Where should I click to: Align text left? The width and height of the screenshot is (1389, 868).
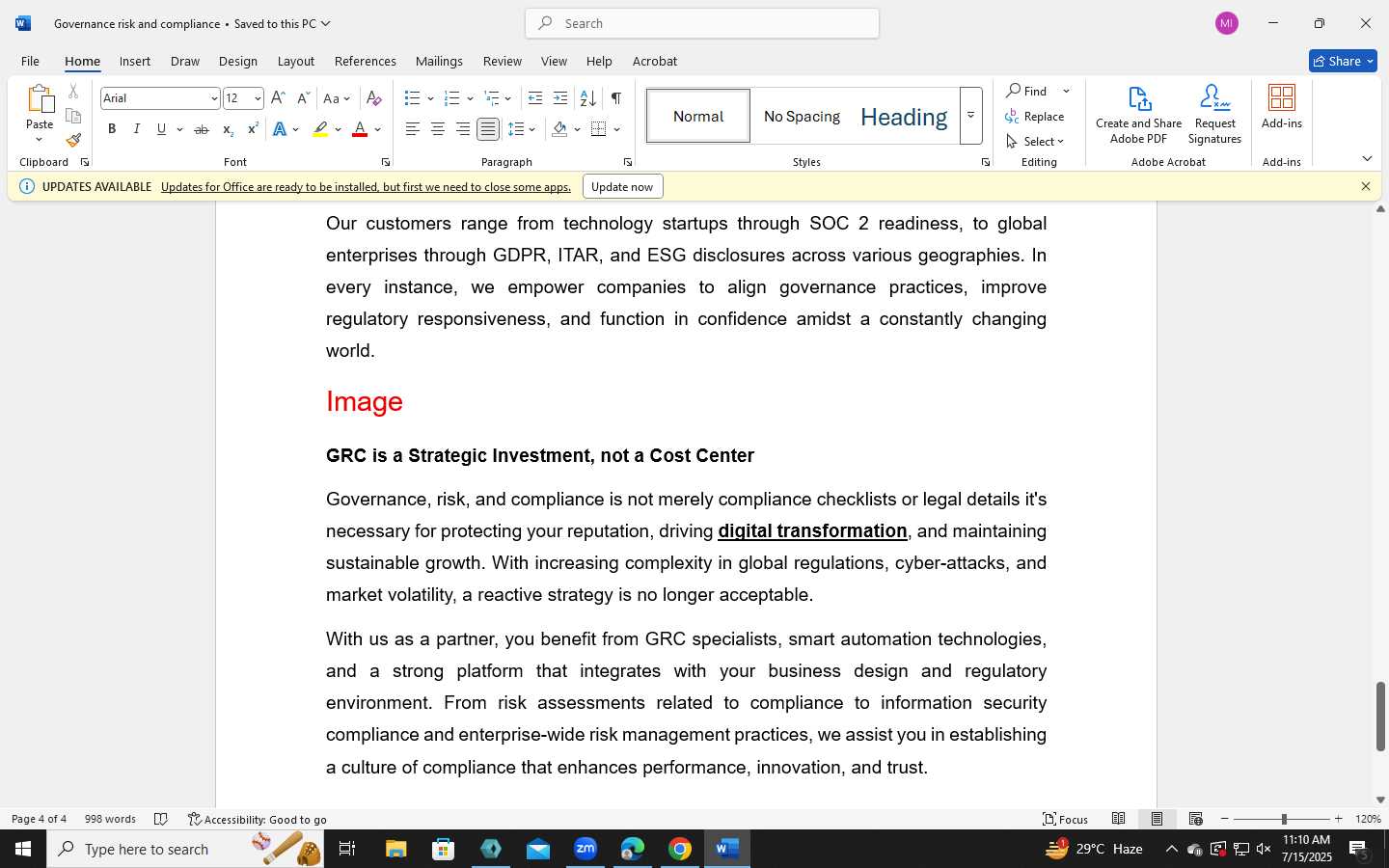(413, 129)
